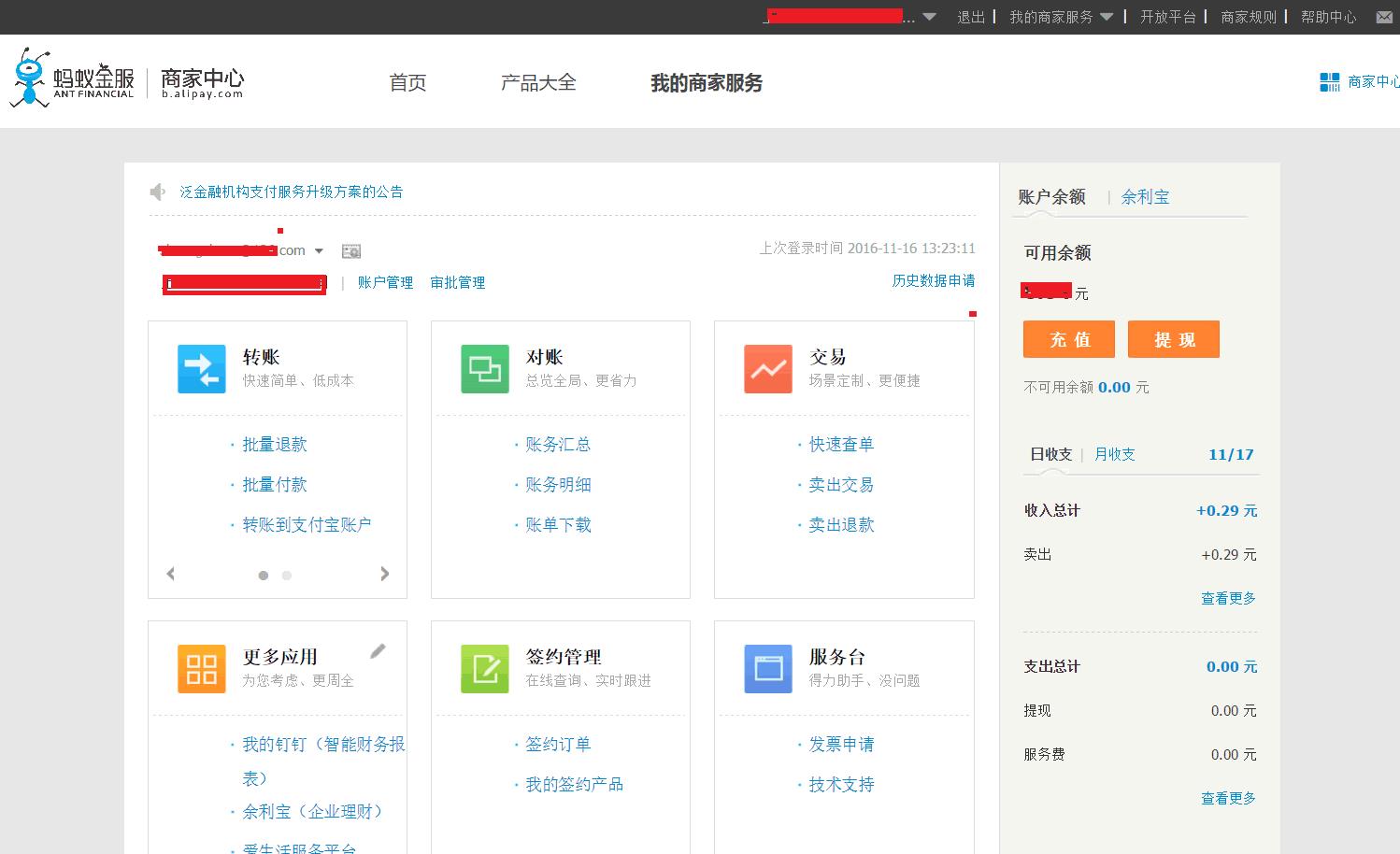This screenshot has height=854, width=1400.
Task: Open the 服务台 blue window icon
Action: coord(768,668)
